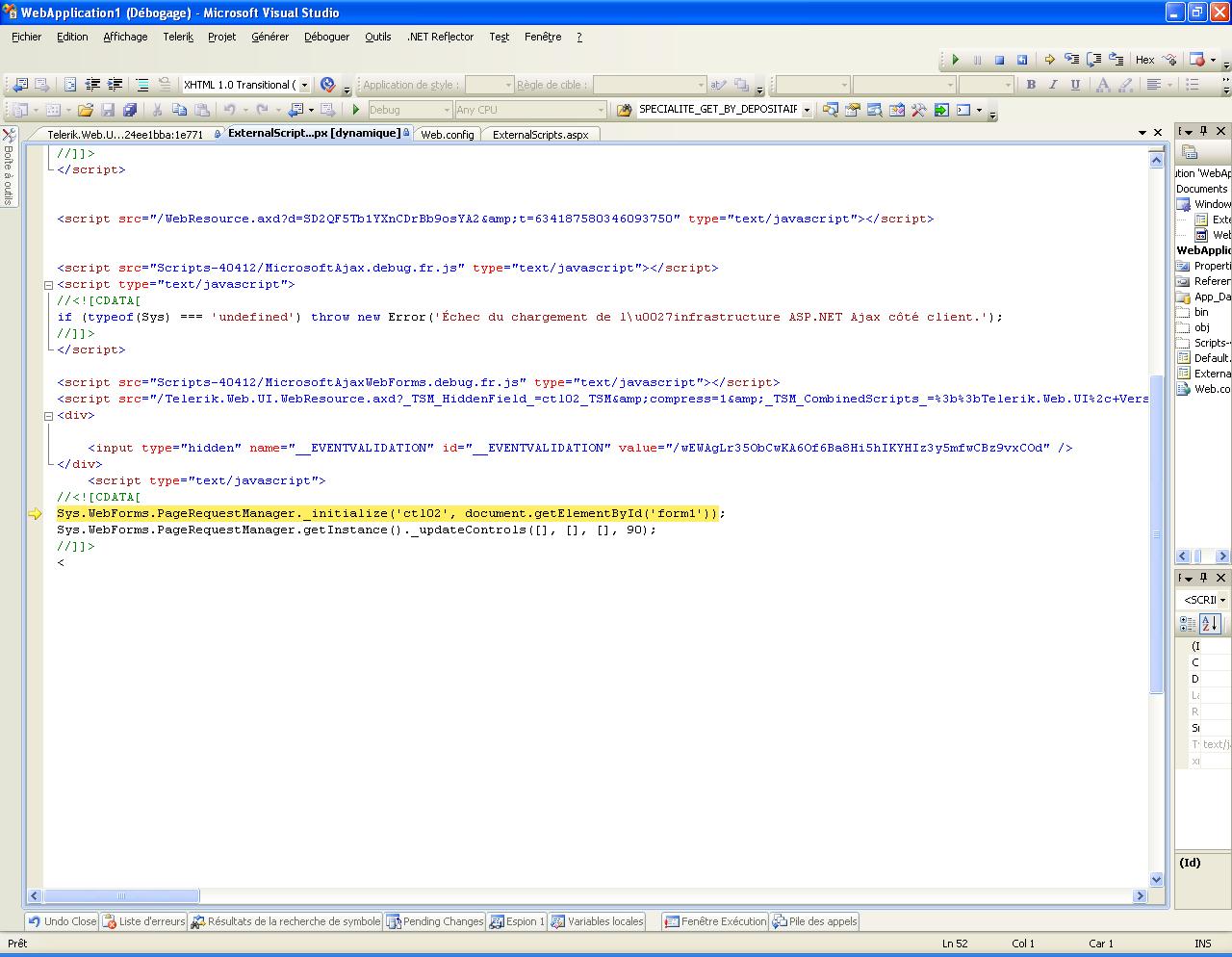
Task: Expand the SPECIALITE_GET_BY_DEPOSITAIF search dropdown
Action: [x=807, y=110]
